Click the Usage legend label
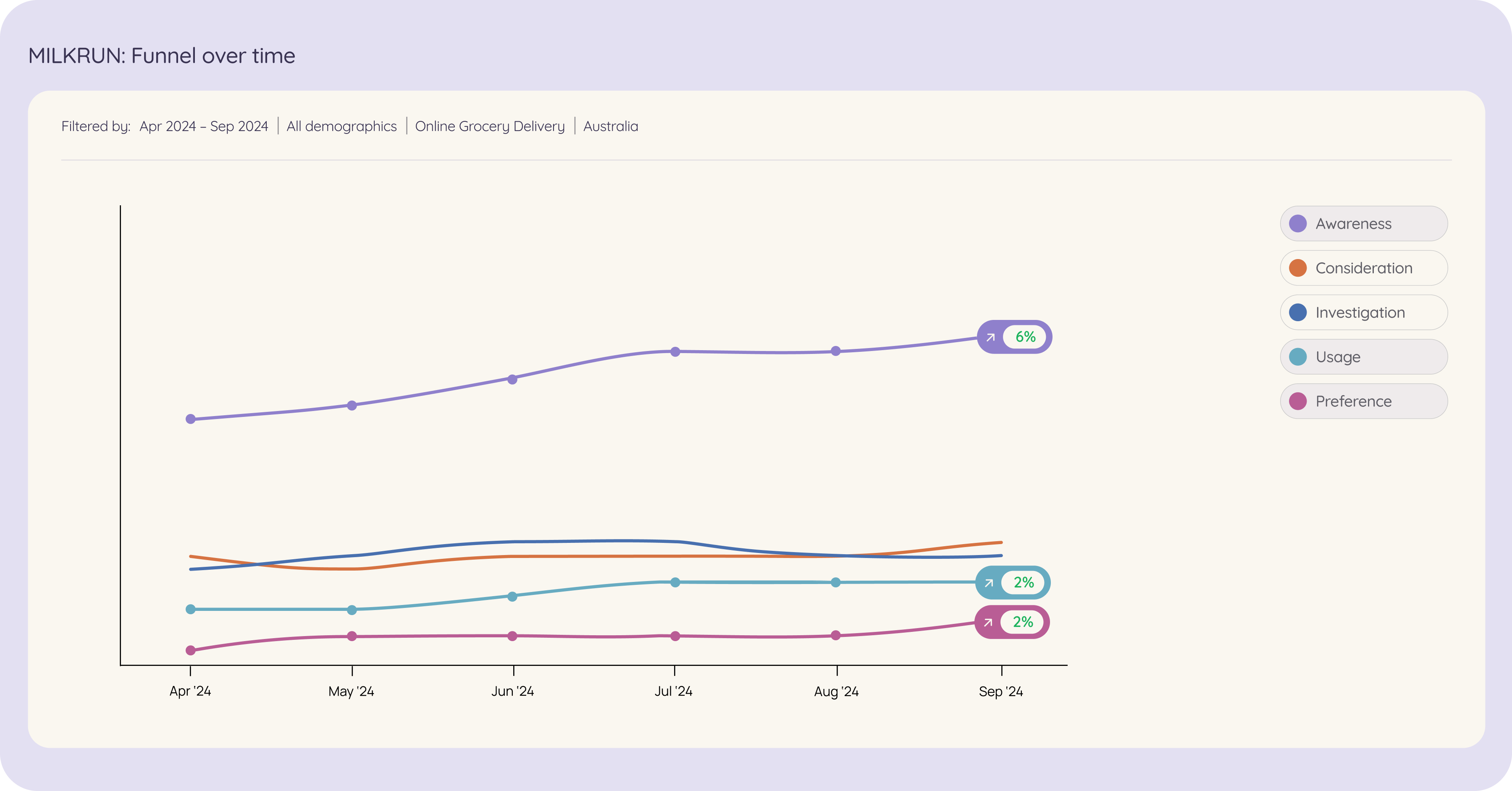Image resolution: width=1512 pixels, height=791 pixels. tap(1338, 357)
